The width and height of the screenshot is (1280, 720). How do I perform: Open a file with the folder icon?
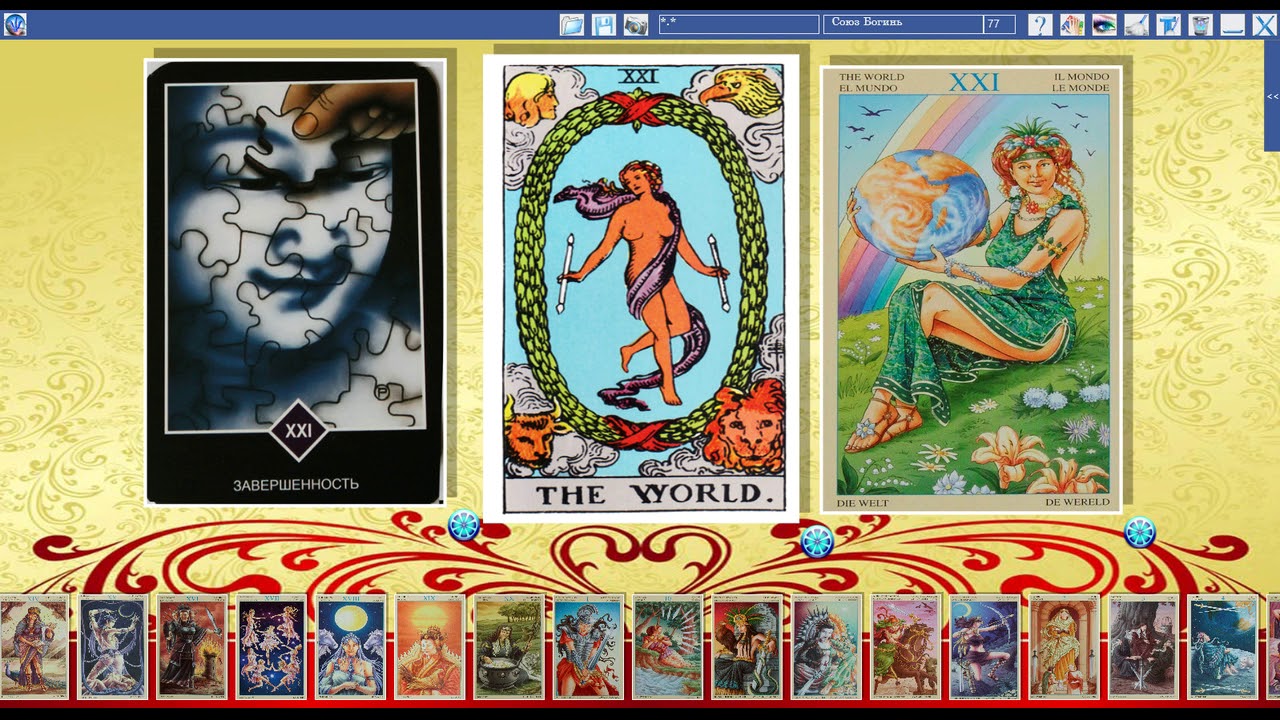[x=572, y=25]
